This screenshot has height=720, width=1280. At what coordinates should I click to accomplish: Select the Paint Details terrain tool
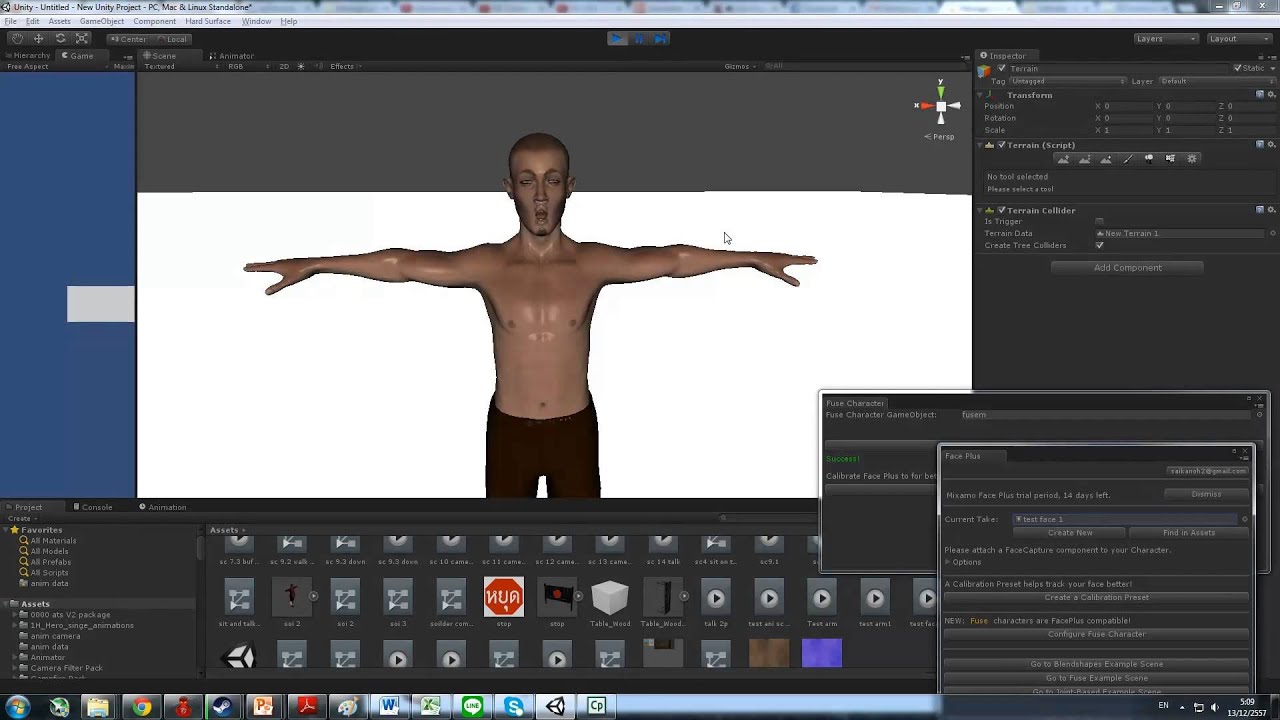(1170, 159)
